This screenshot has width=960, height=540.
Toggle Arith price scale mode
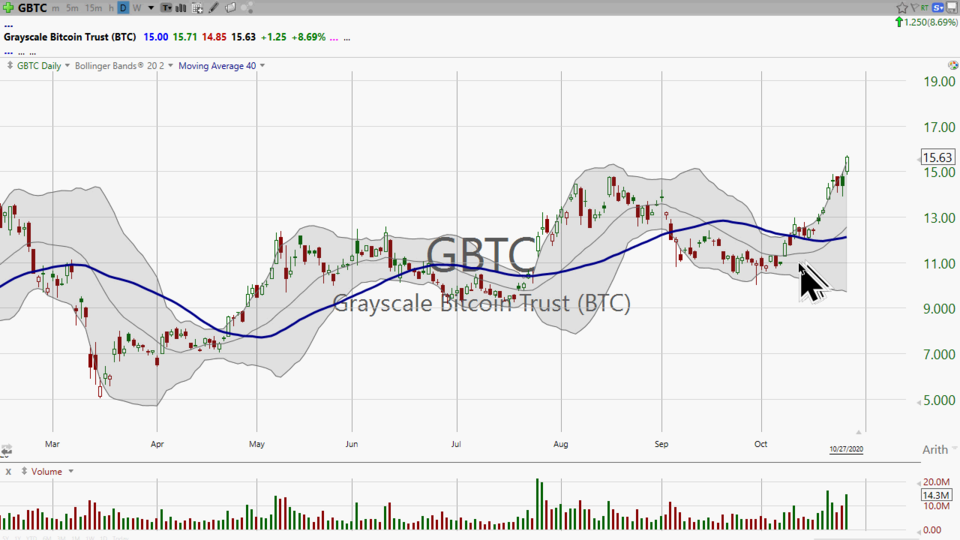935,449
